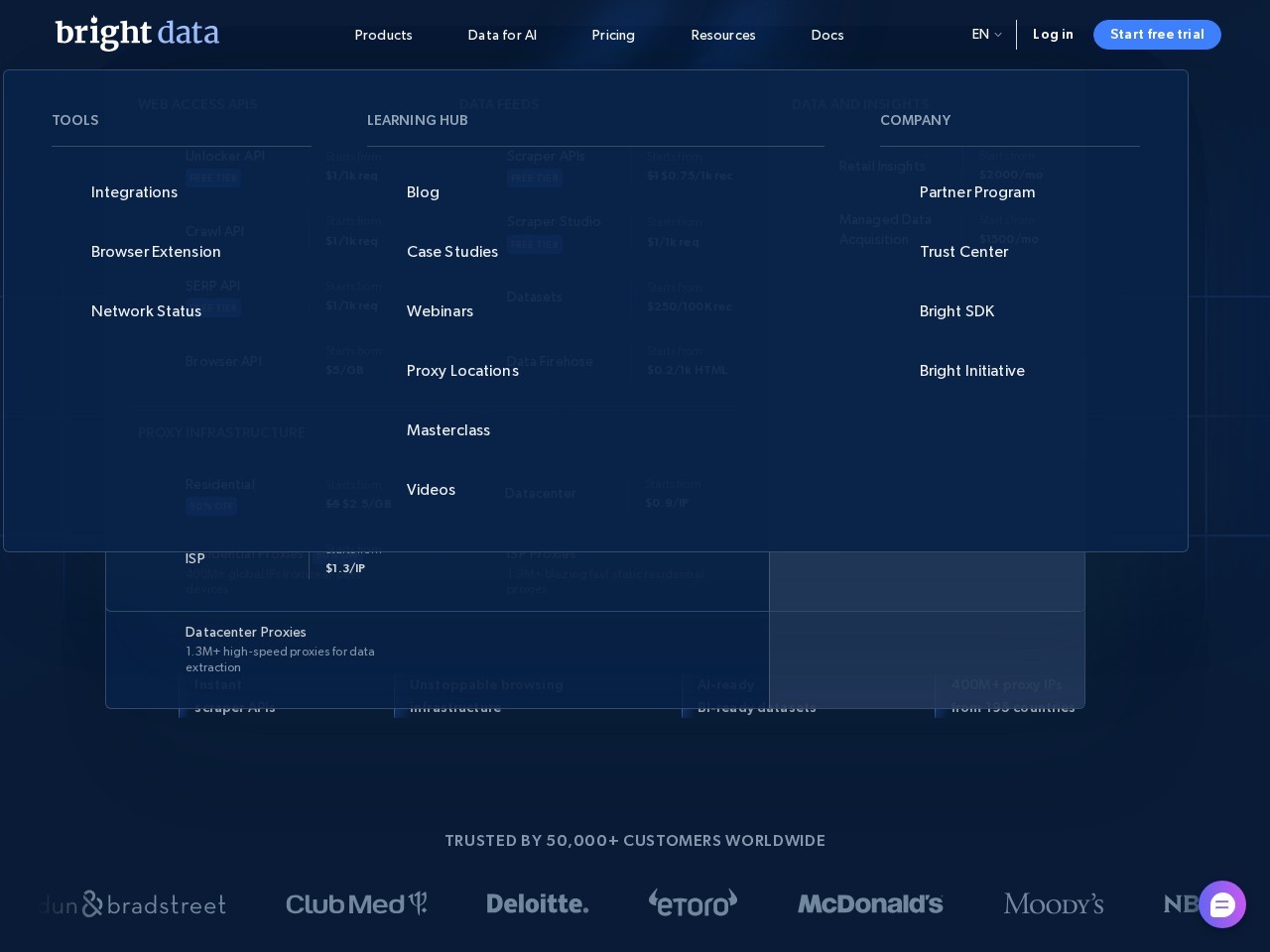
Task: Go to the Pricing page
Action: (x=613, y=35)
